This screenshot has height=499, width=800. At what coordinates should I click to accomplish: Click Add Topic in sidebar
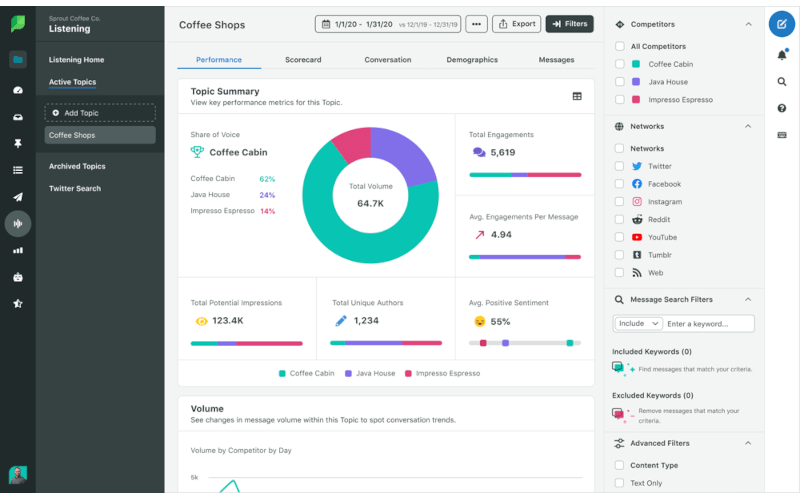coord(99,113)
